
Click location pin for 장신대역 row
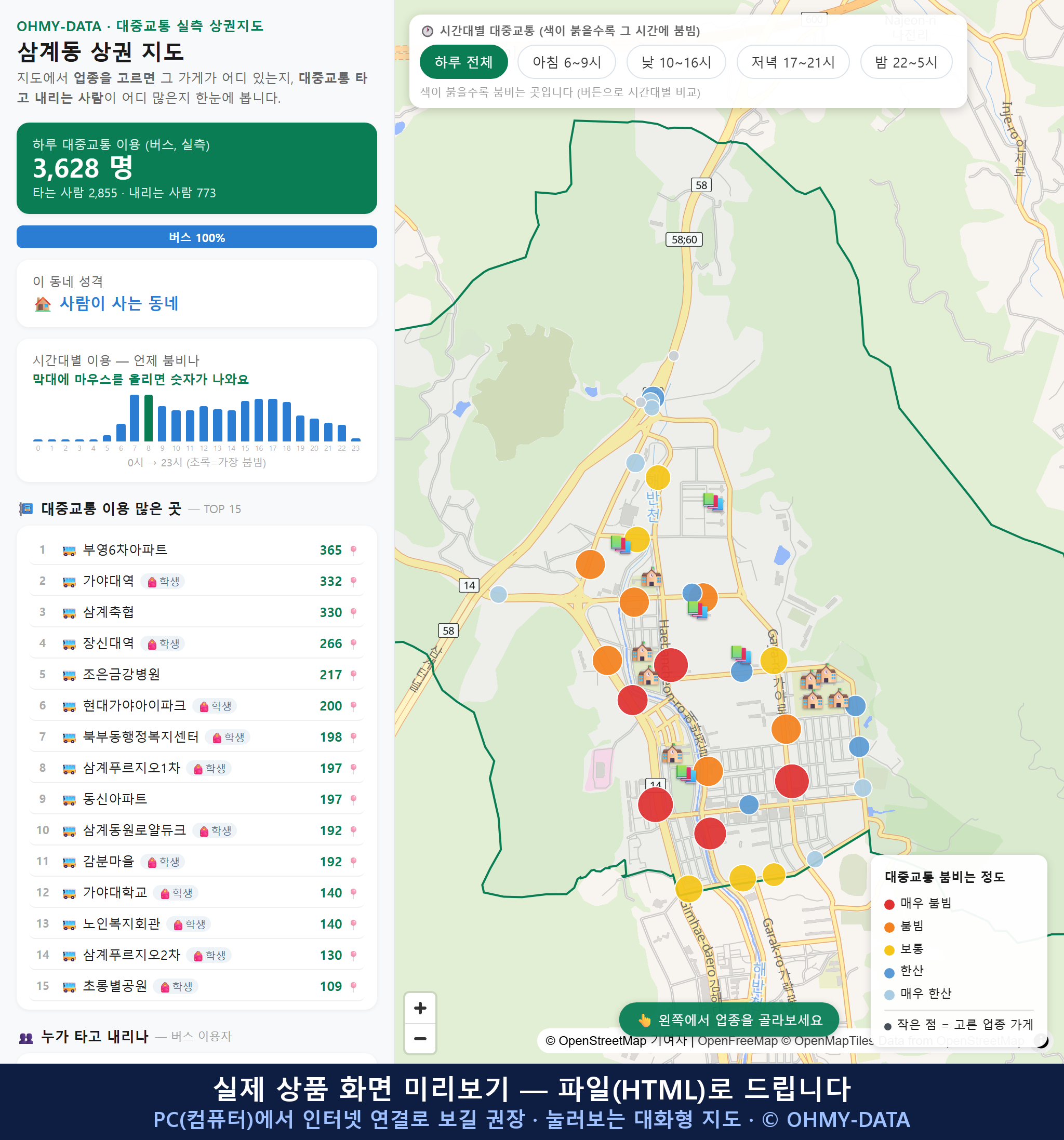click(353, 643)
